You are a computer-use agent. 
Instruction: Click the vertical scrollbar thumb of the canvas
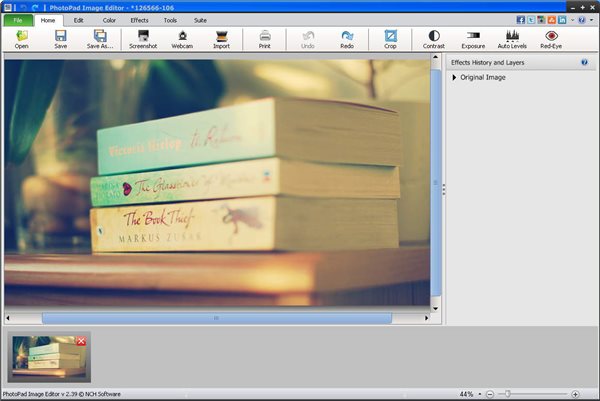436,183
